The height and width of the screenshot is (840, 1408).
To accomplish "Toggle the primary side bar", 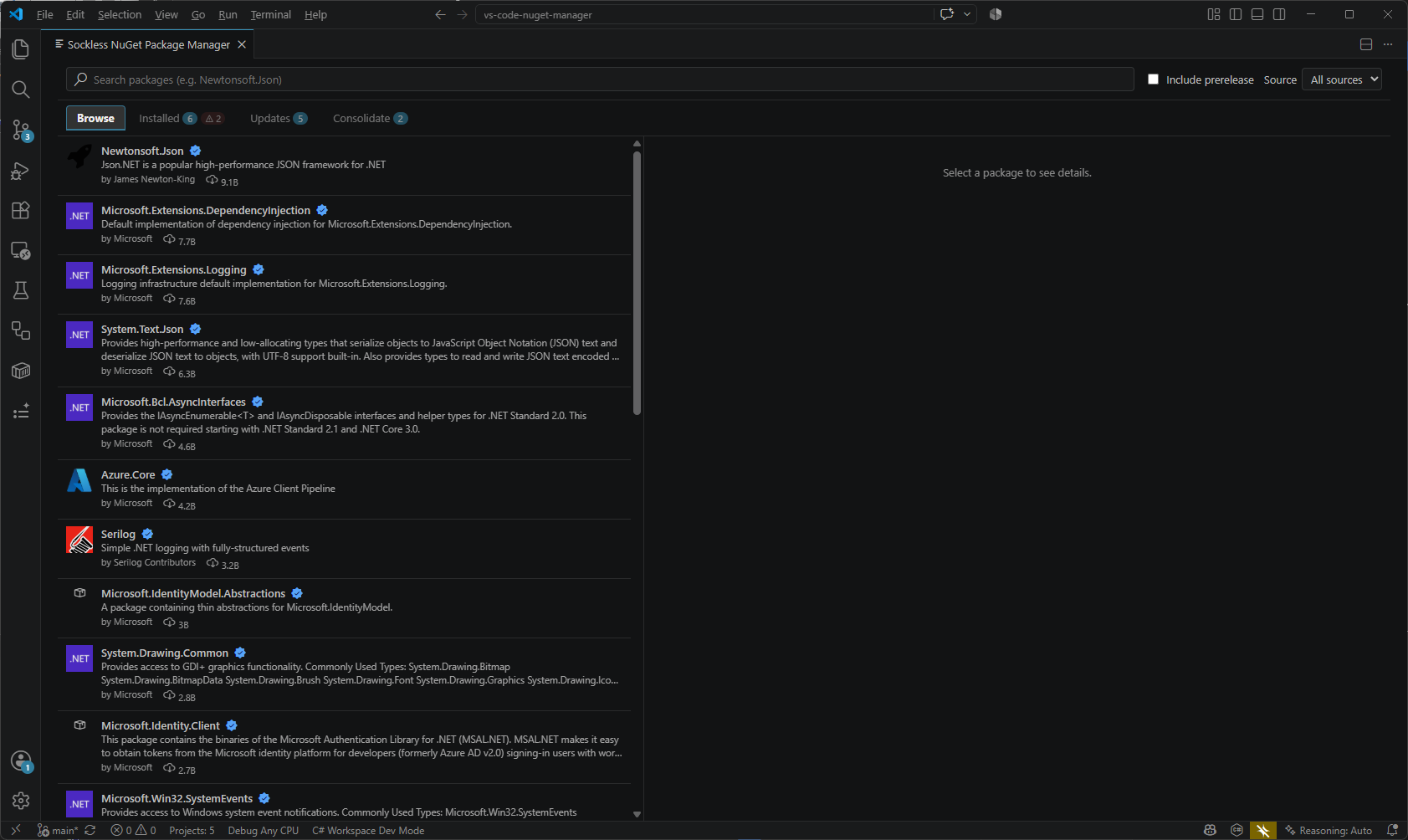I will coord(1236,14).
